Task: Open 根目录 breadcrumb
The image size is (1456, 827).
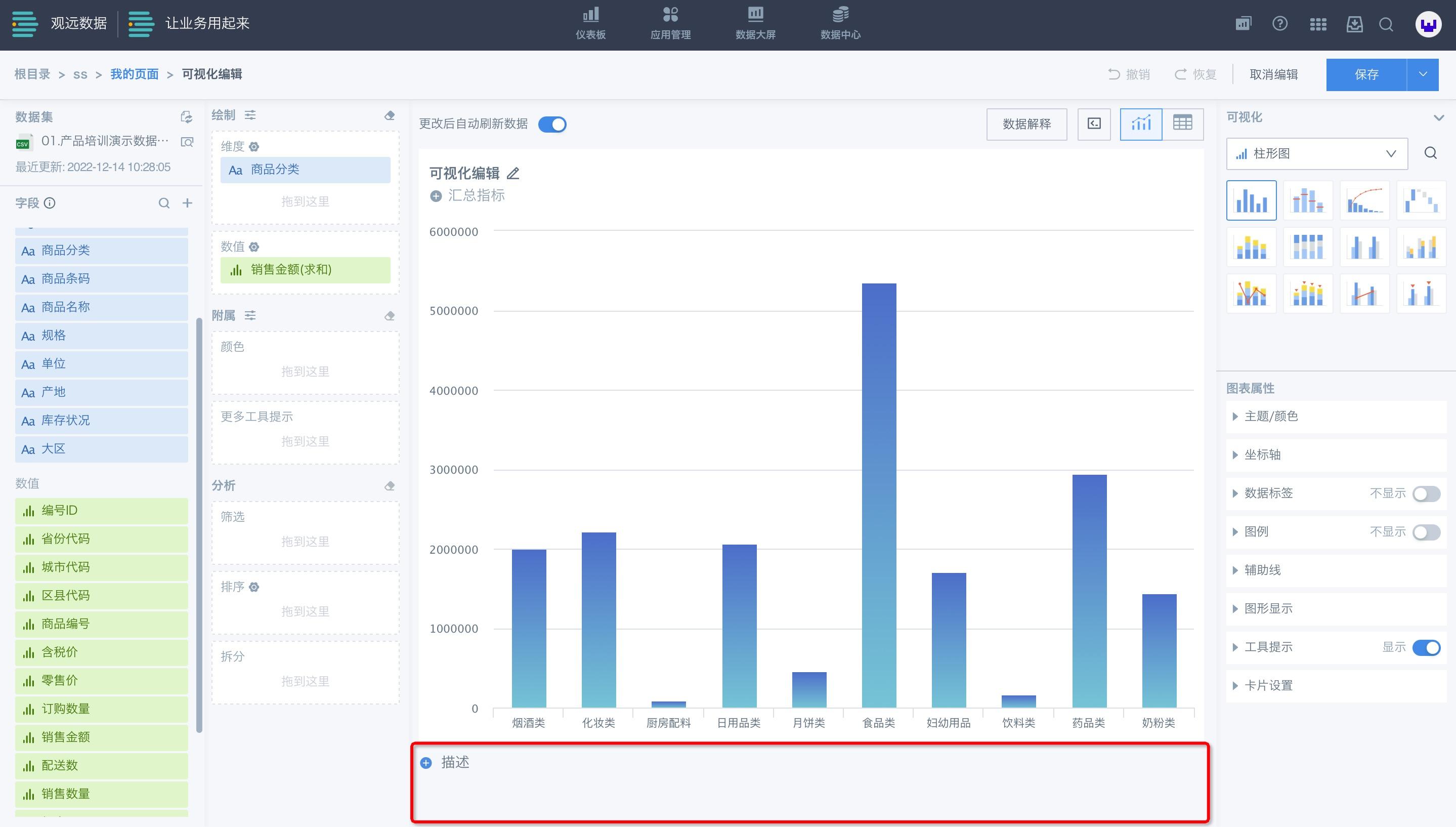Action: pos(32,74)
